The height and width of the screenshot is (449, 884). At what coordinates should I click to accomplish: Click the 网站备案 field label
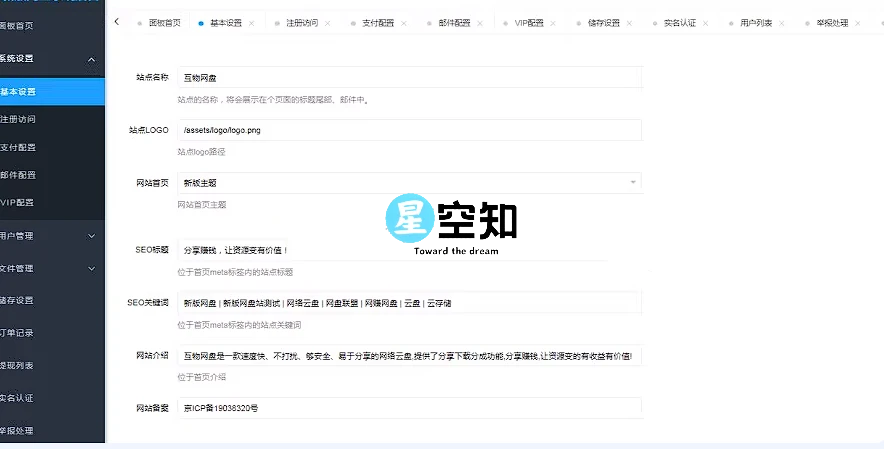152,408
